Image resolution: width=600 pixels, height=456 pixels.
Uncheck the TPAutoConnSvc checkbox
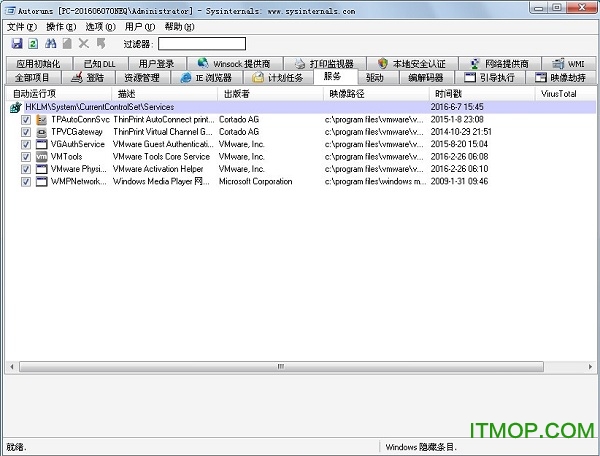[x=26, y=120]
